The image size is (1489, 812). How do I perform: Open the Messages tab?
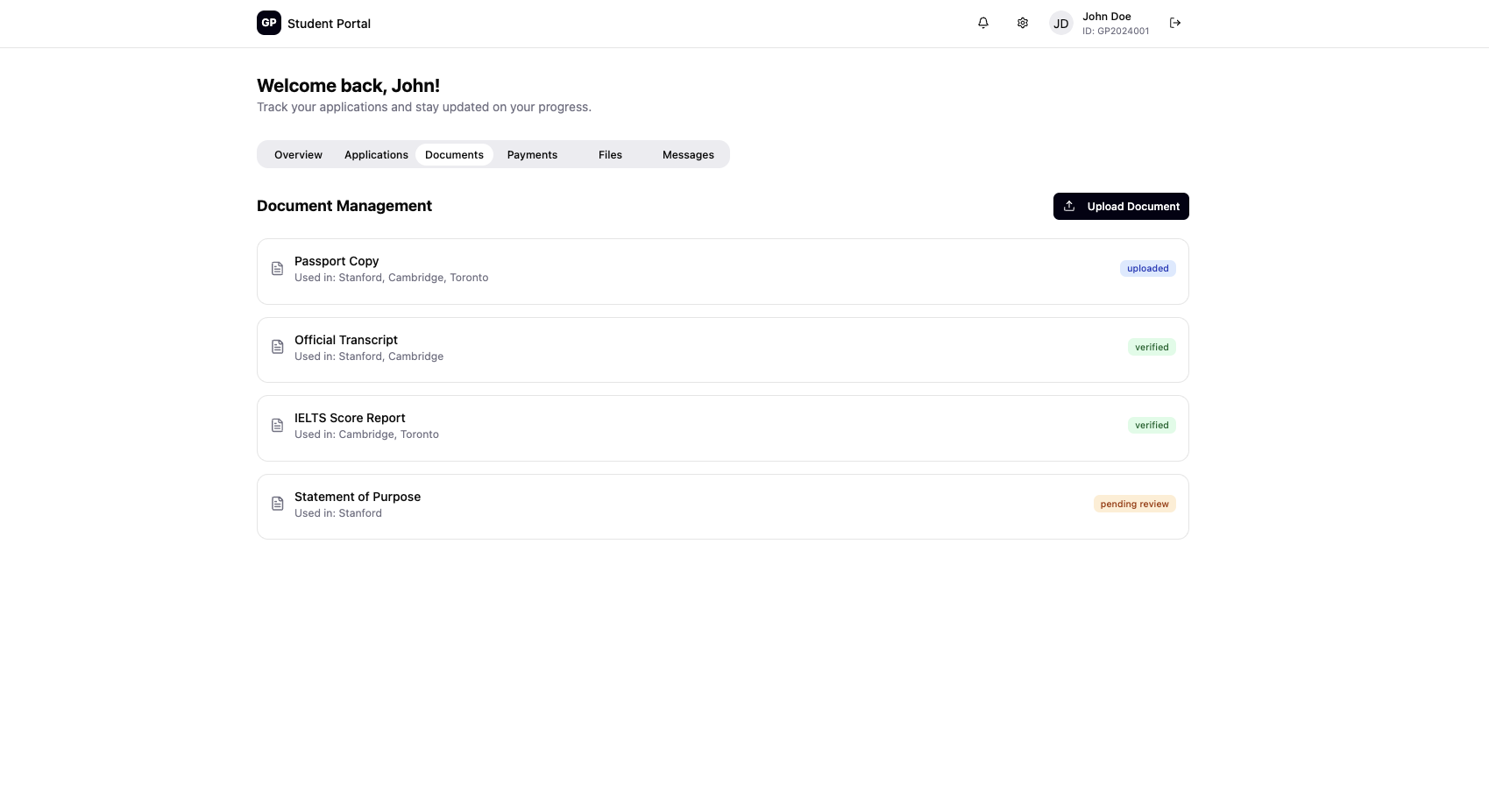coord(688,155)
